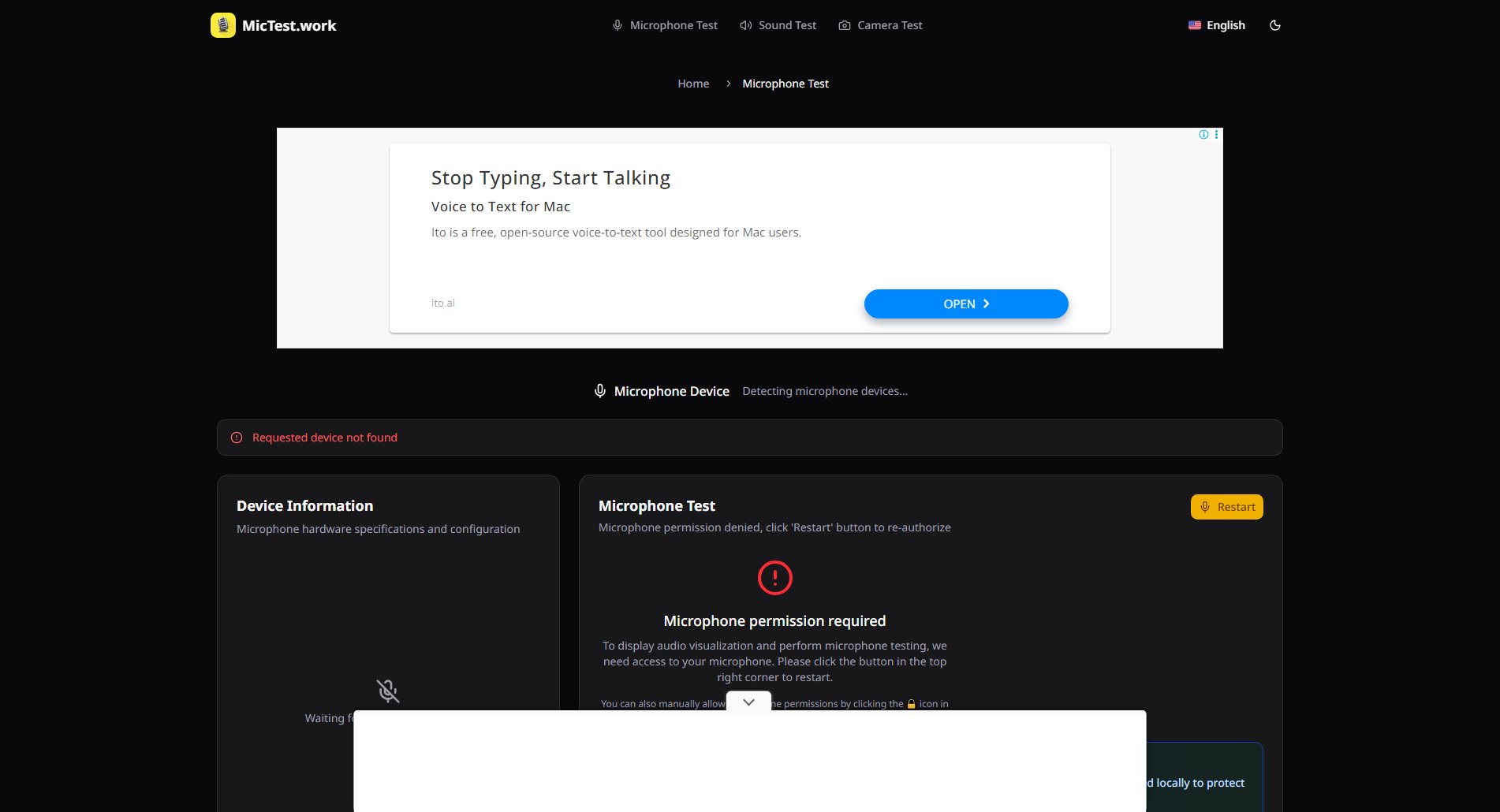Click Requested device not found message
Screen dimensions: 1500x812
[x=325, y=438]
